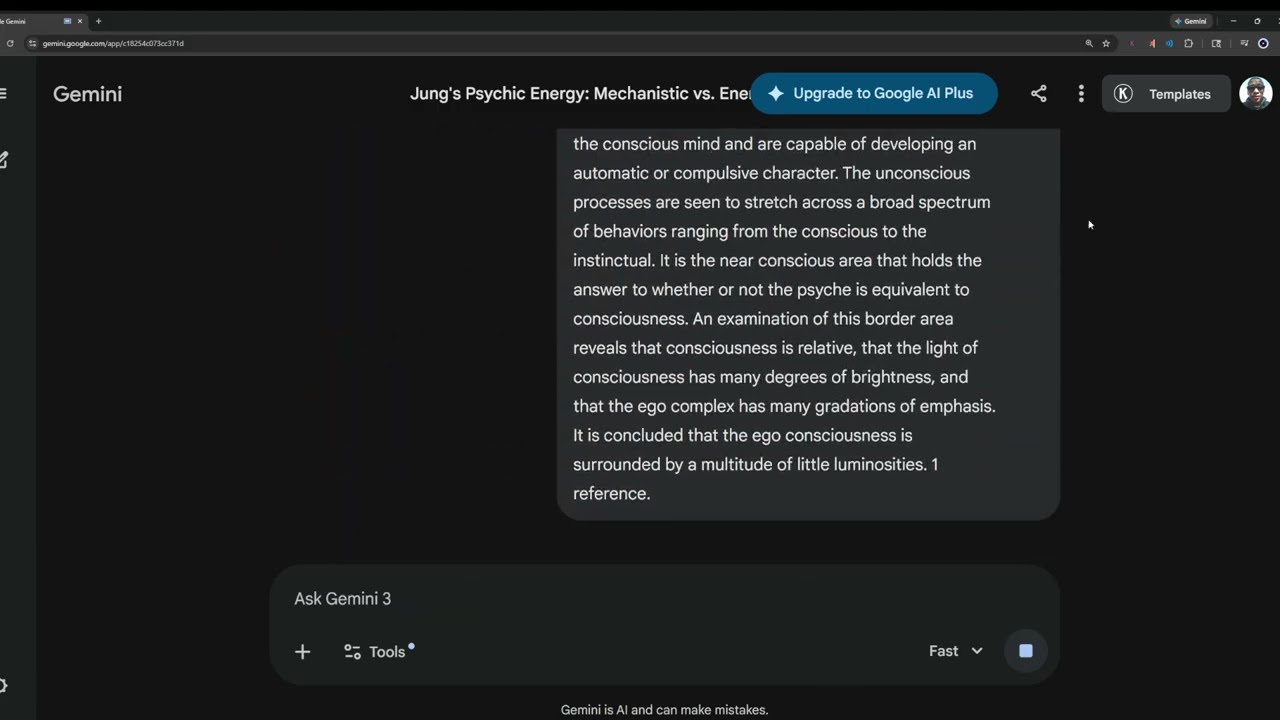Open the media controls icon in toolbar
The width and height of the screenshot is (1280, 720).
[x=1244, y=43]
